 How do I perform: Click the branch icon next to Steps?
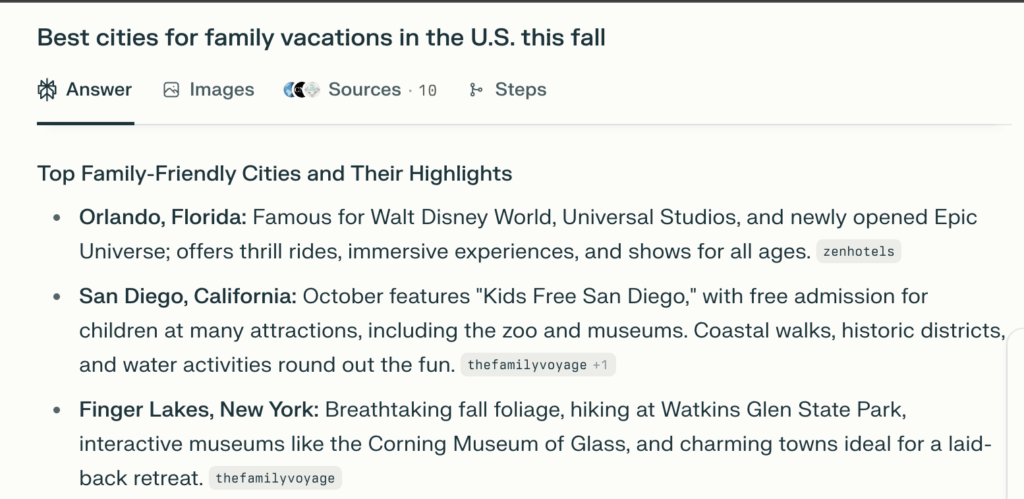(476, 90)
